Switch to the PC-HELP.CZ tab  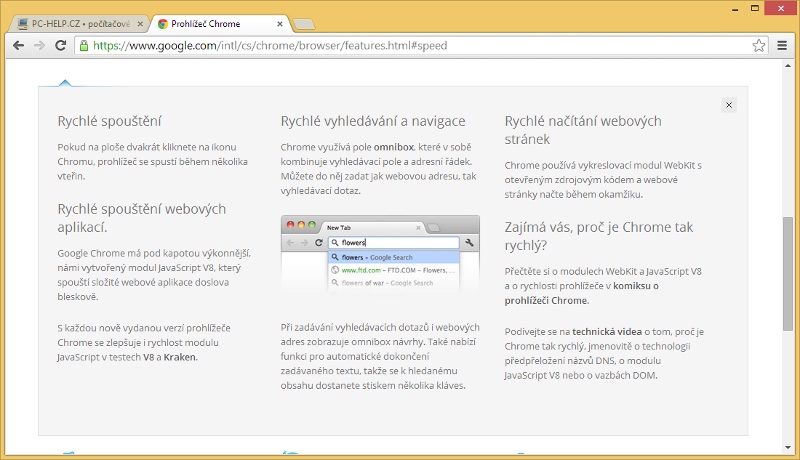pos(75,23)
